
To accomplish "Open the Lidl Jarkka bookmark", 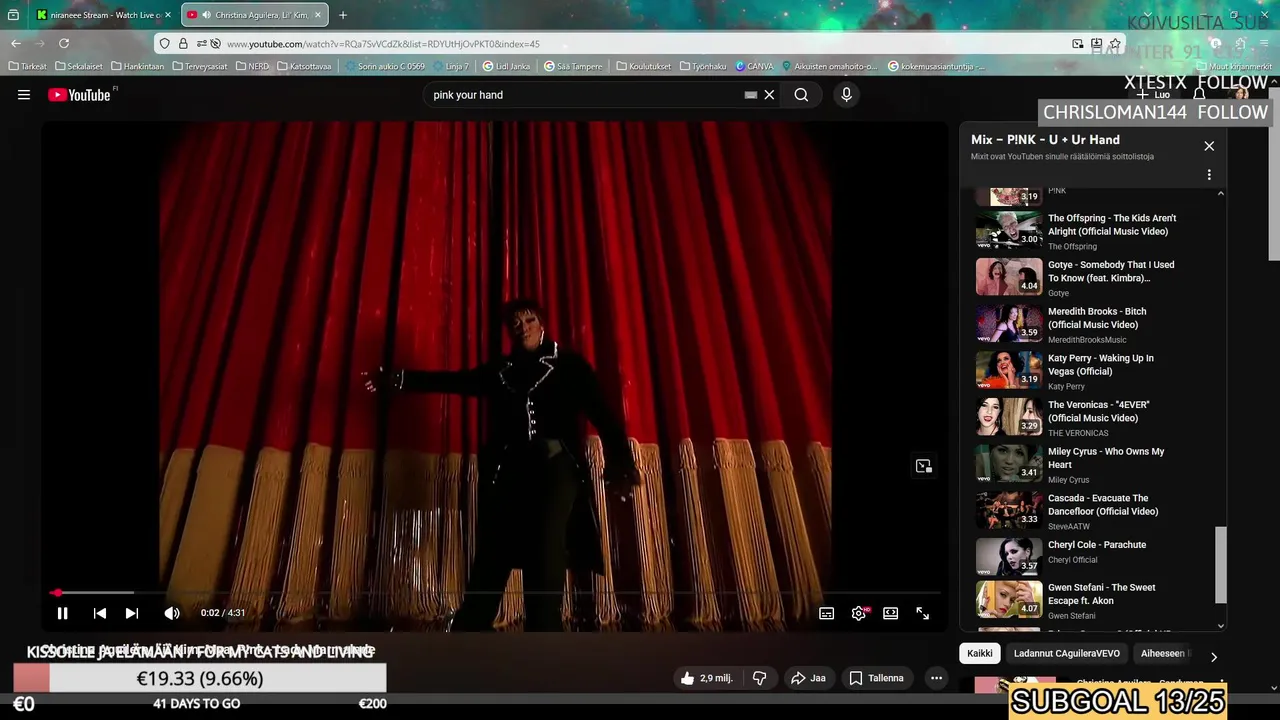I will tap(507, 66).
